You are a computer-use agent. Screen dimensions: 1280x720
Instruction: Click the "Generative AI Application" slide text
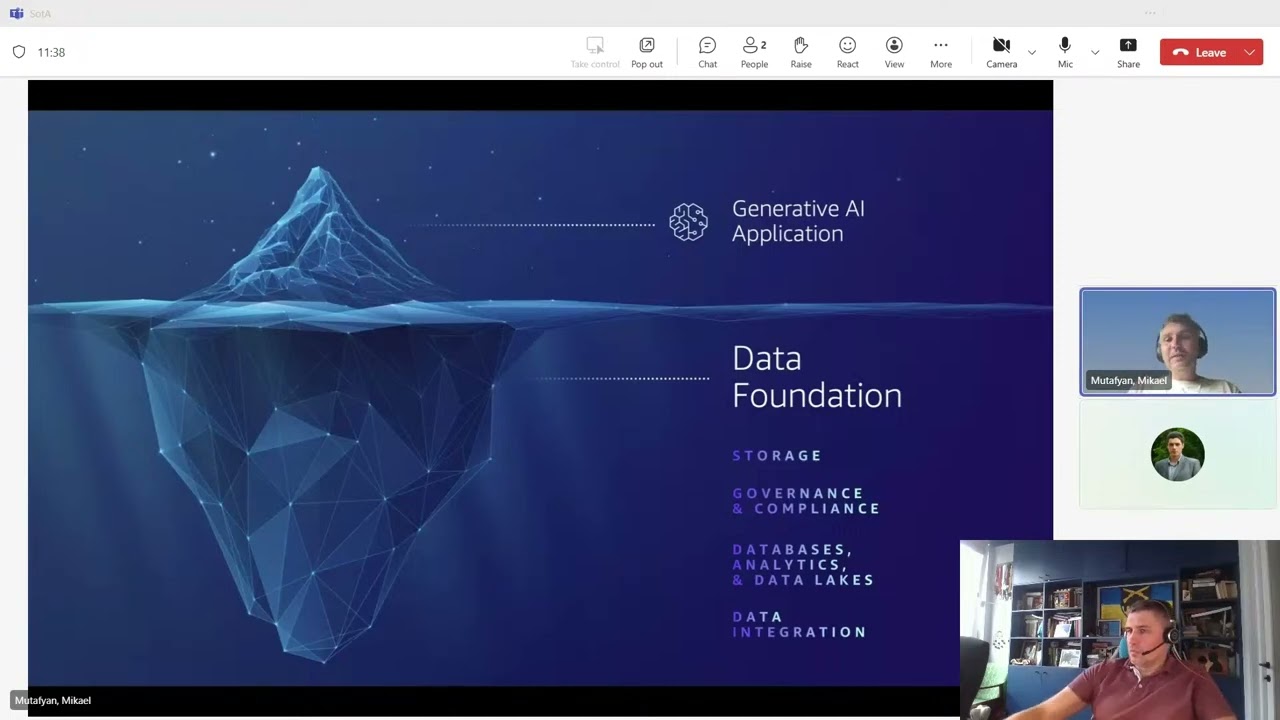tap(798, 221)
